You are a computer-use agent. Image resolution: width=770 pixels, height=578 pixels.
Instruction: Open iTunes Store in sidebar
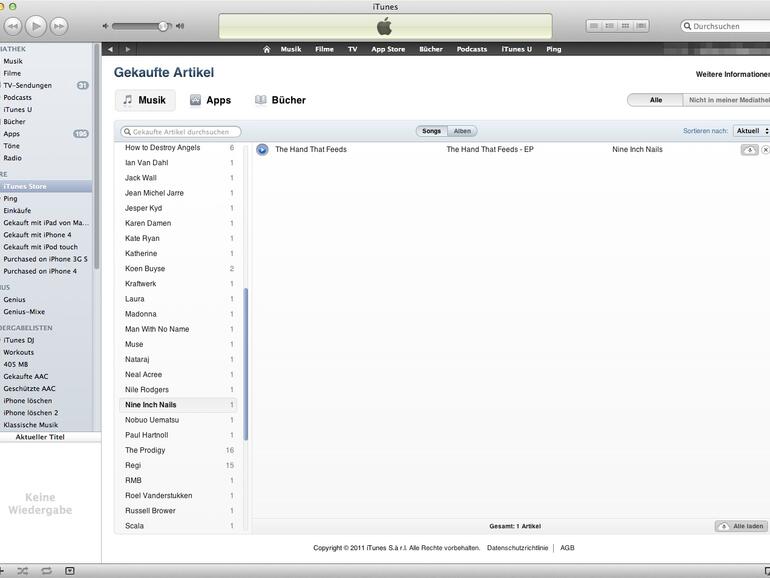[x=46, y=187]
